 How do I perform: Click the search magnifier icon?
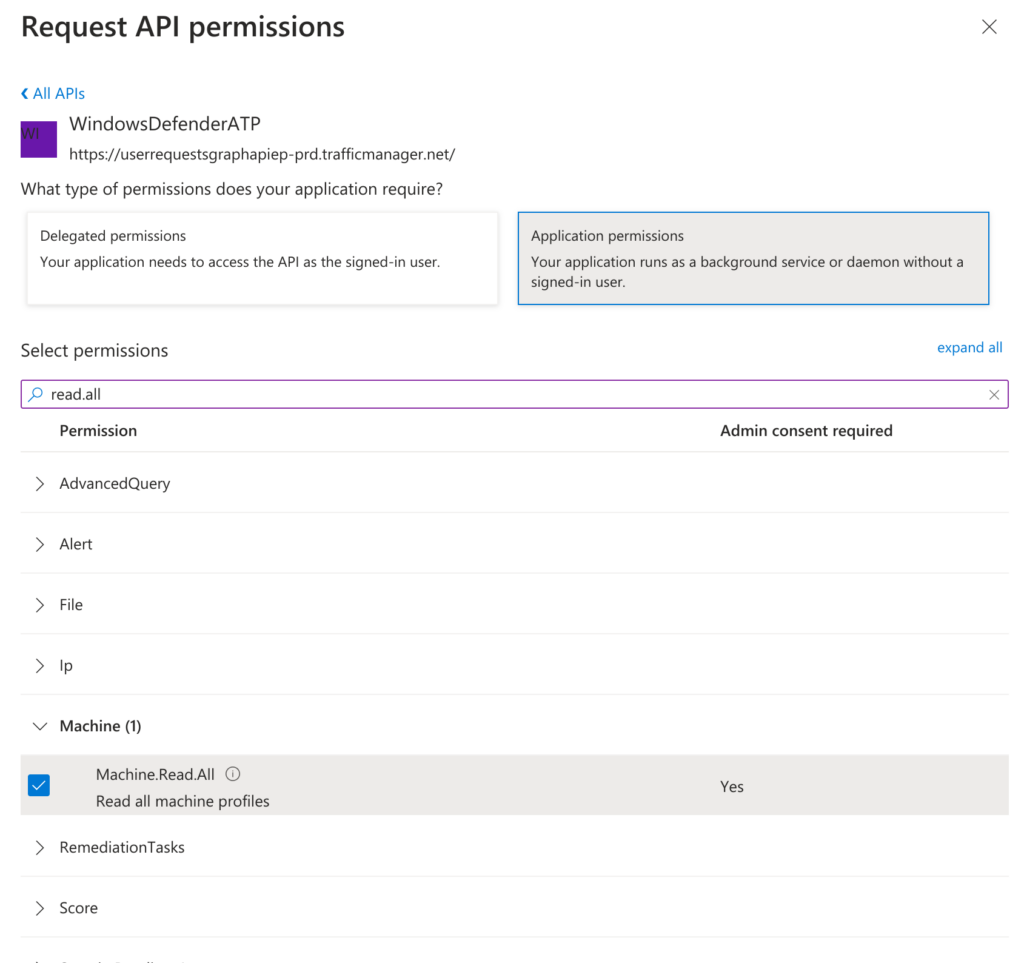pyautogui.click(x=36, y=394)
